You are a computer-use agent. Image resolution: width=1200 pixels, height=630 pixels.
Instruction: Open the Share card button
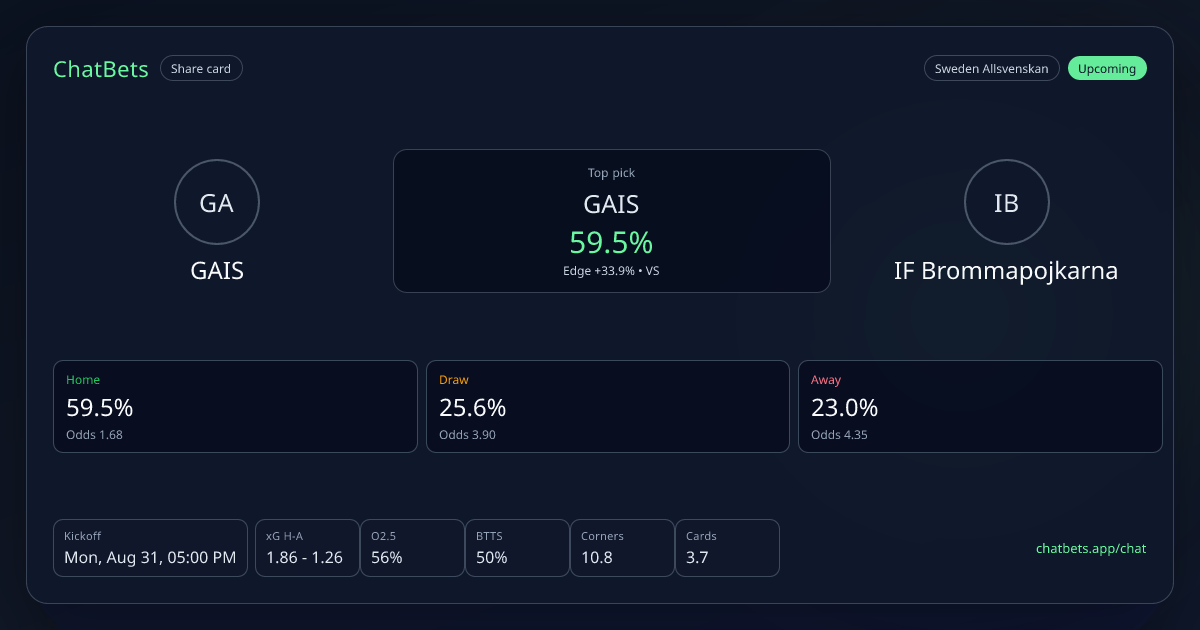[201, 69]
